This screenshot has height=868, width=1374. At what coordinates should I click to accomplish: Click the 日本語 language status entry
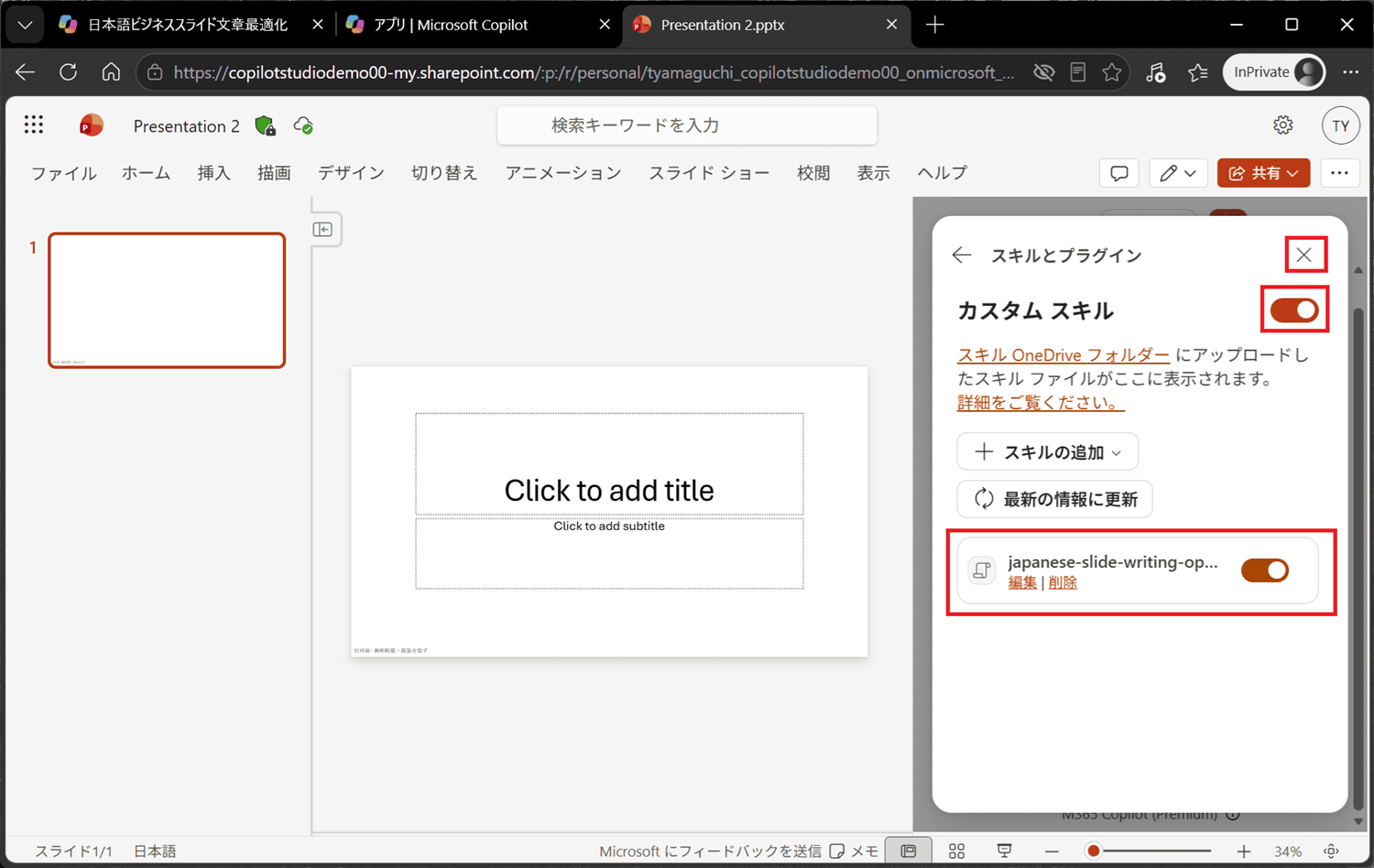click(x=155, y=852)
